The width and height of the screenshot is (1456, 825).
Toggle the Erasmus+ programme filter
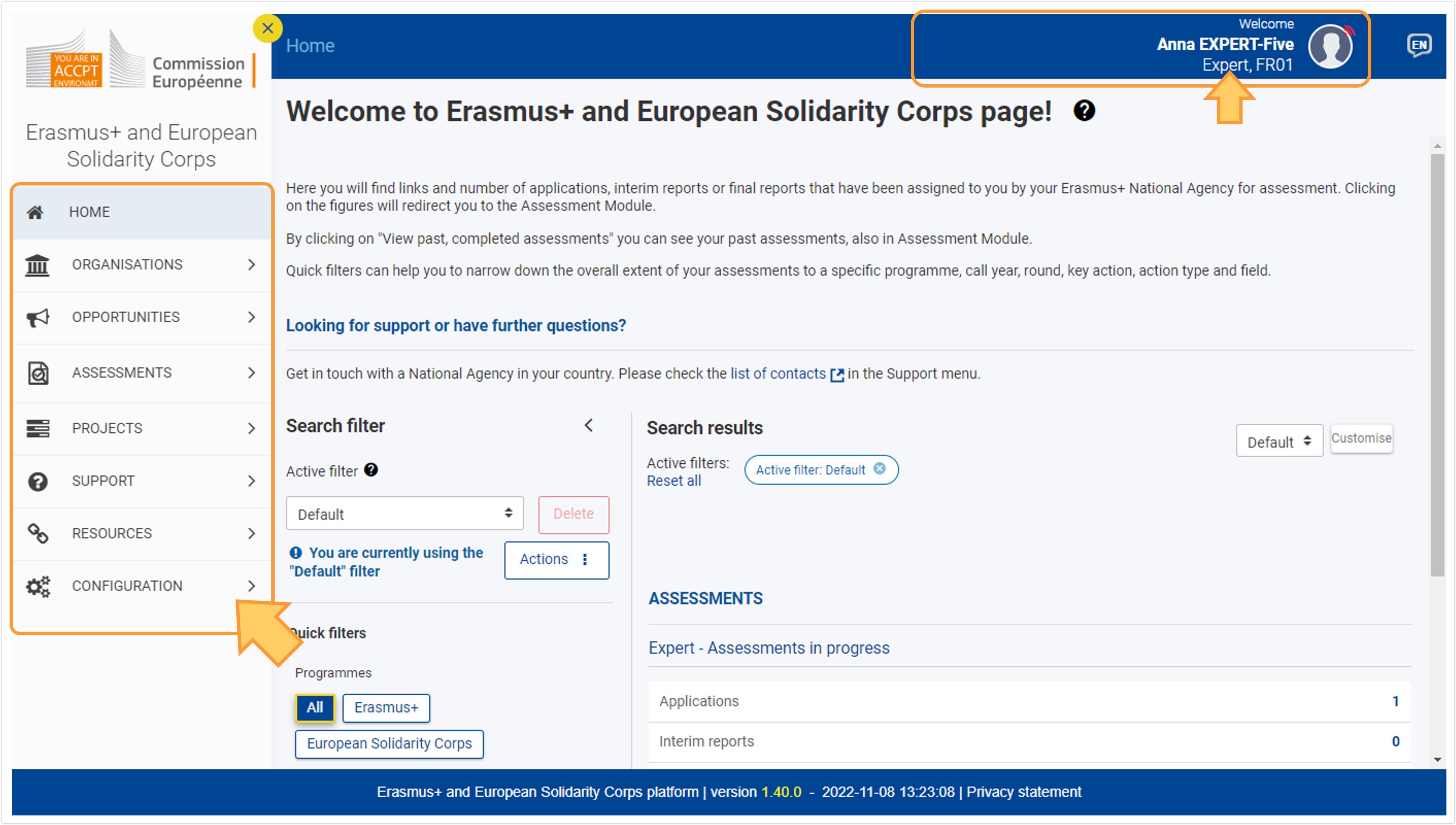386,707
